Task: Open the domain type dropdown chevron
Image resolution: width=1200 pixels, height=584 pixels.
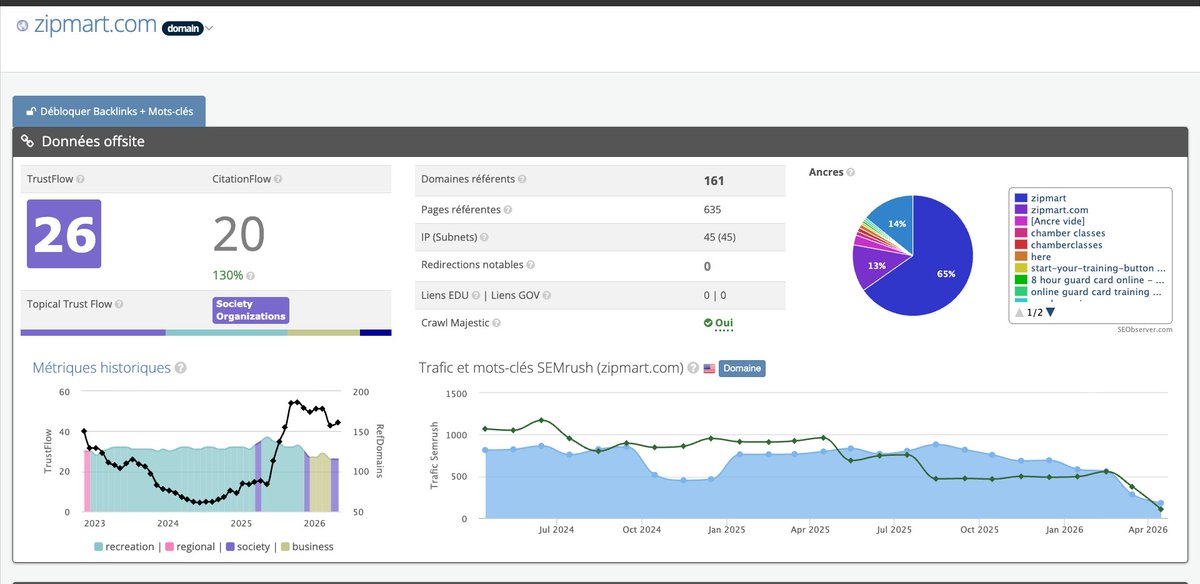Action: (209, 28)
